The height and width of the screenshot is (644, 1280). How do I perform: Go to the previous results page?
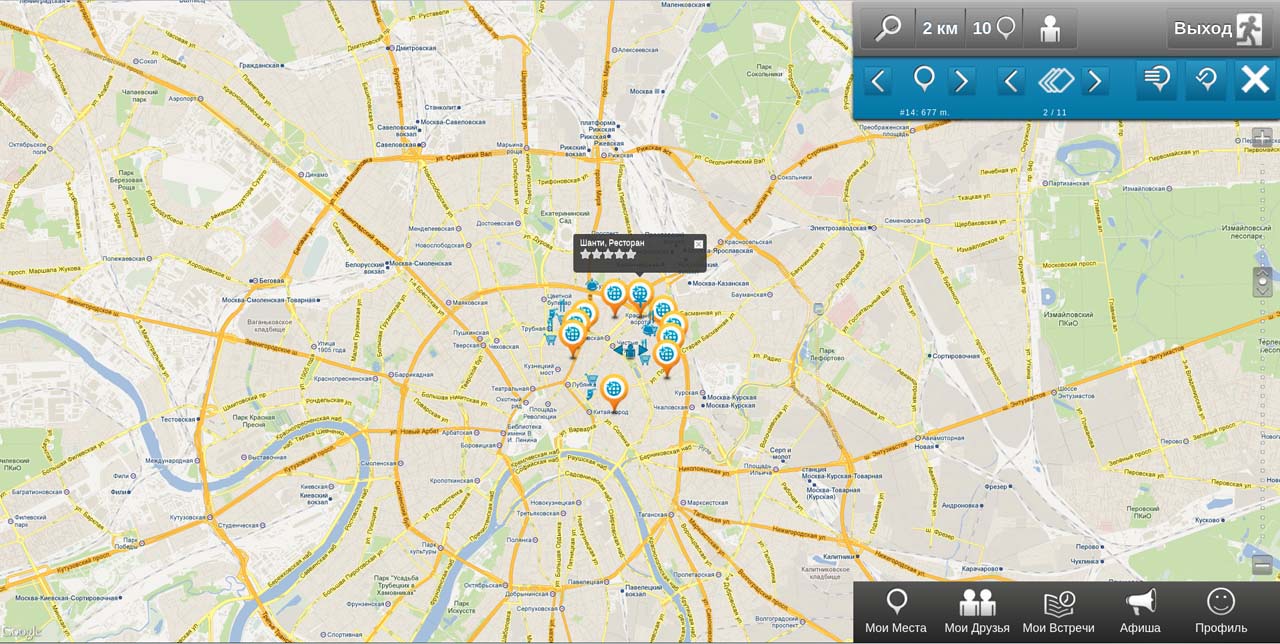(x=1011, y=81)
